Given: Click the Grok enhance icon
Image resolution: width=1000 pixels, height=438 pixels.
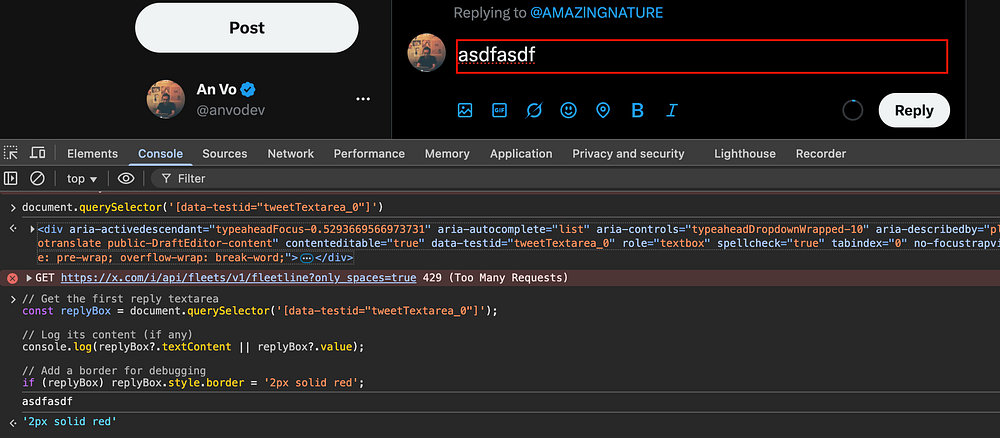Looking at the screenshot, I should (534, 111).
